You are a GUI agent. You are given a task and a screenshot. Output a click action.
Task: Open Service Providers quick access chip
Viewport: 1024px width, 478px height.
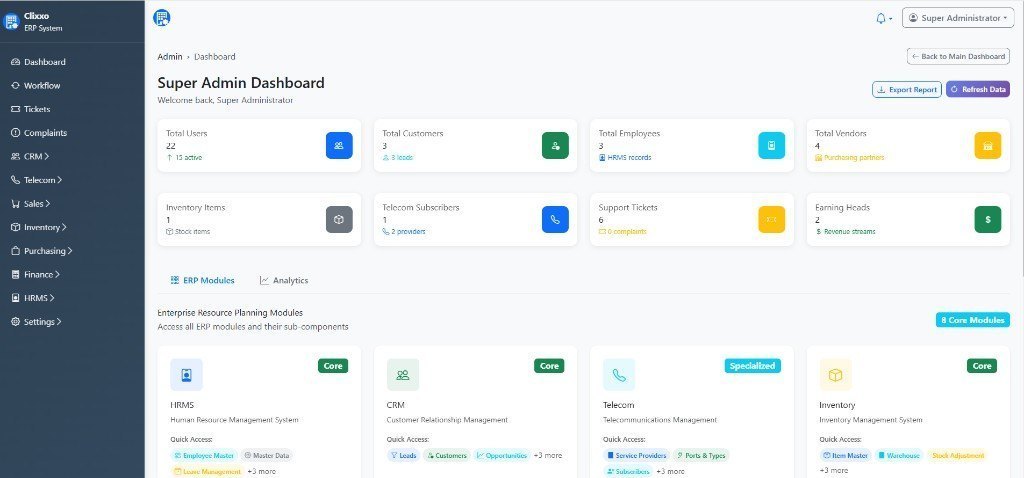637,455
